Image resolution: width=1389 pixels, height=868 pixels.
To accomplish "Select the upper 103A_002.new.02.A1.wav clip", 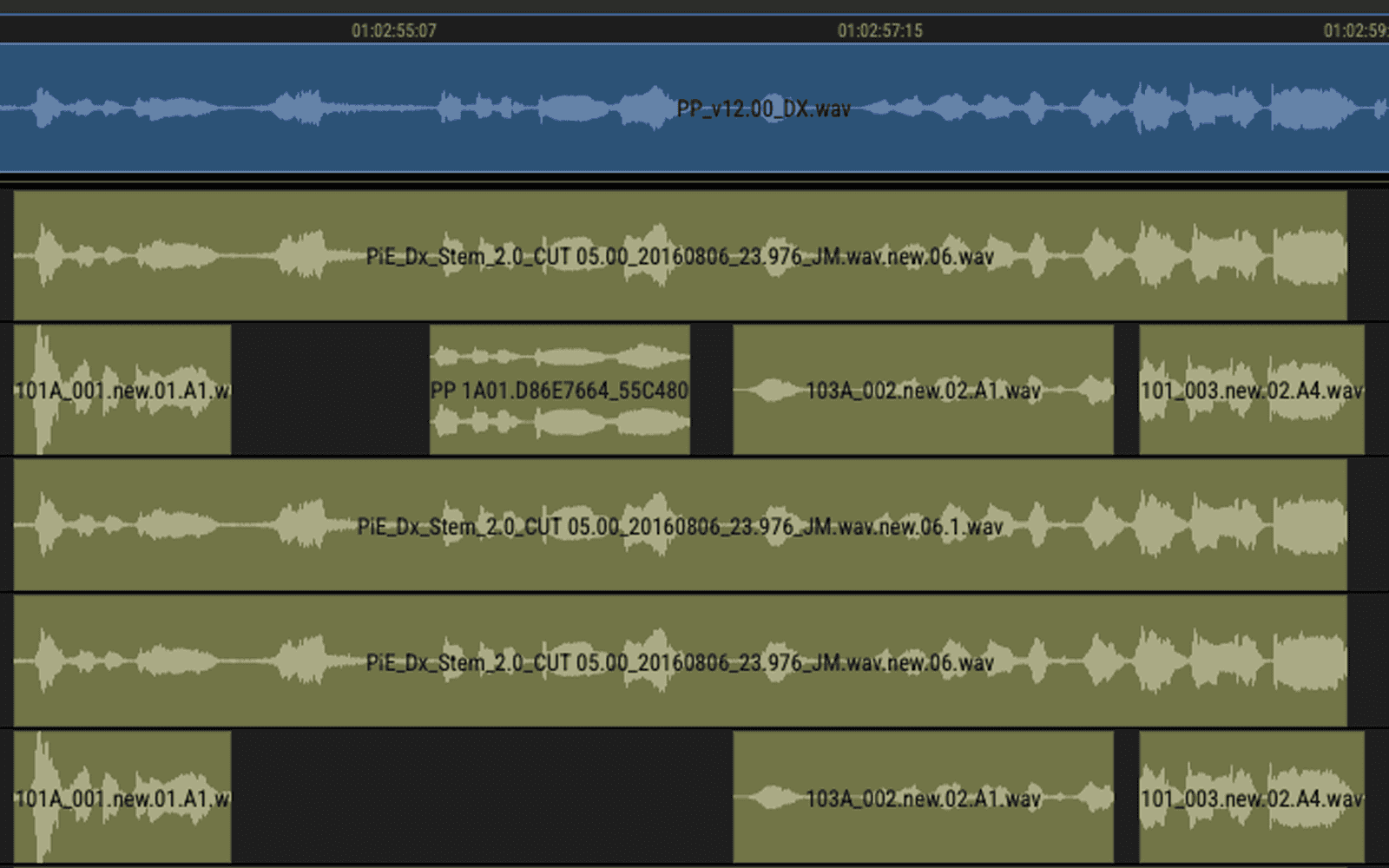I will tap(923, 390).
